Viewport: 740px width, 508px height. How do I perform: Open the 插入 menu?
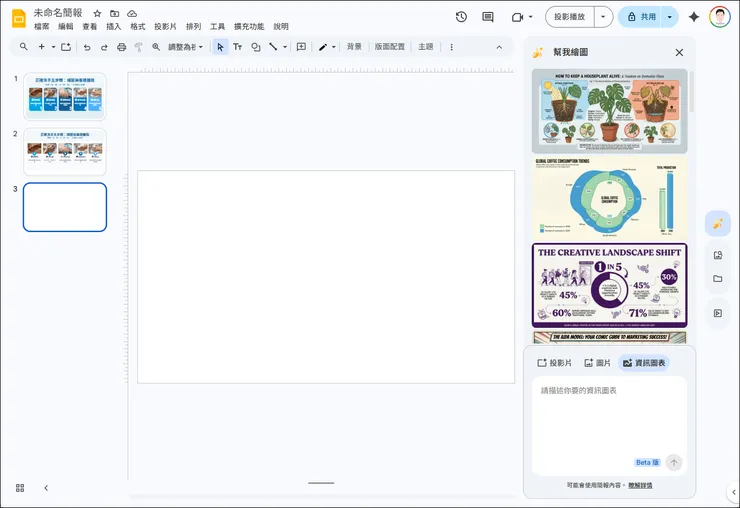point(113,26)
